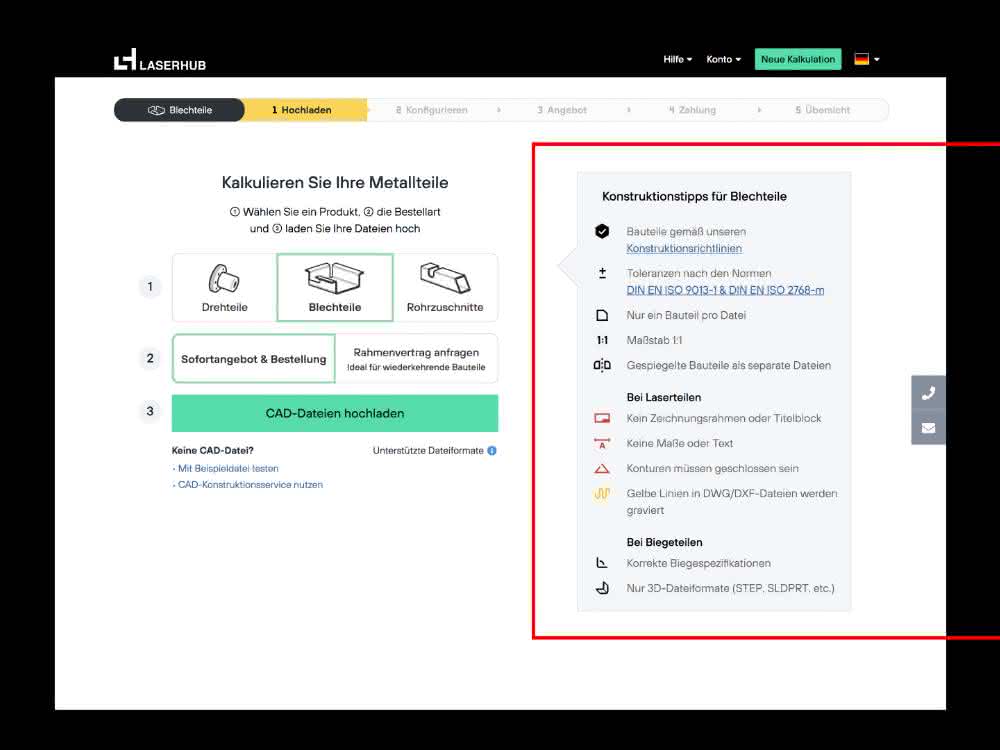Screen dimensions: 1000x750
Task: Click the 1:1 scale icon
Action: coord(602,341)
